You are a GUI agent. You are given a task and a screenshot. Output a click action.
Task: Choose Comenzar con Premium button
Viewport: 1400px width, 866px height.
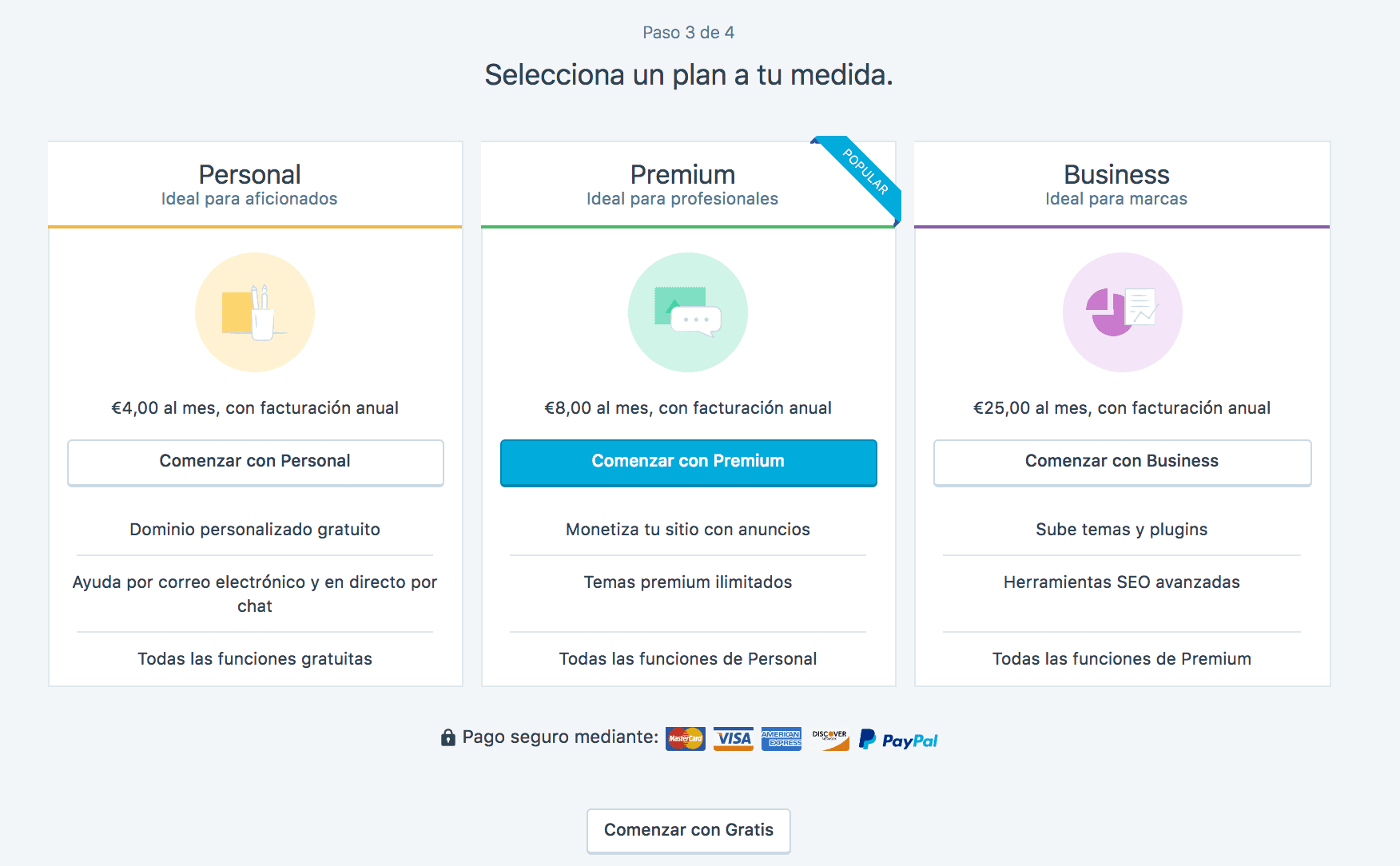pos(689,463)
